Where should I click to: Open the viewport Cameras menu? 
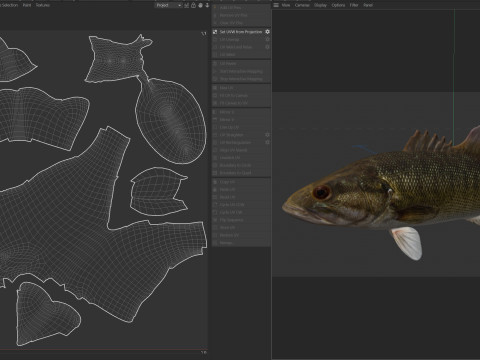[x=302, y=5]
